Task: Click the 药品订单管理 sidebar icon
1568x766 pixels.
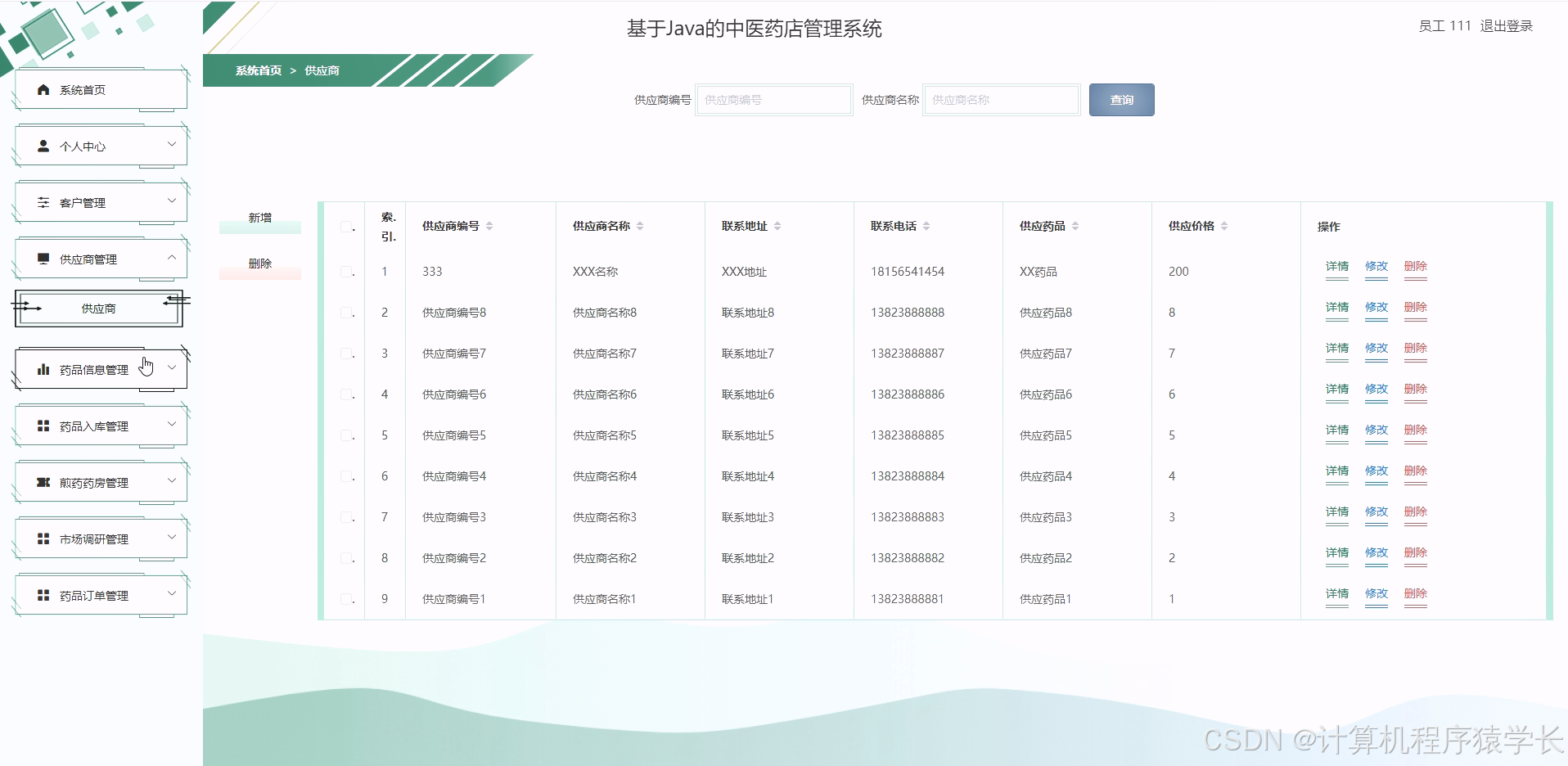Action: 43,594
